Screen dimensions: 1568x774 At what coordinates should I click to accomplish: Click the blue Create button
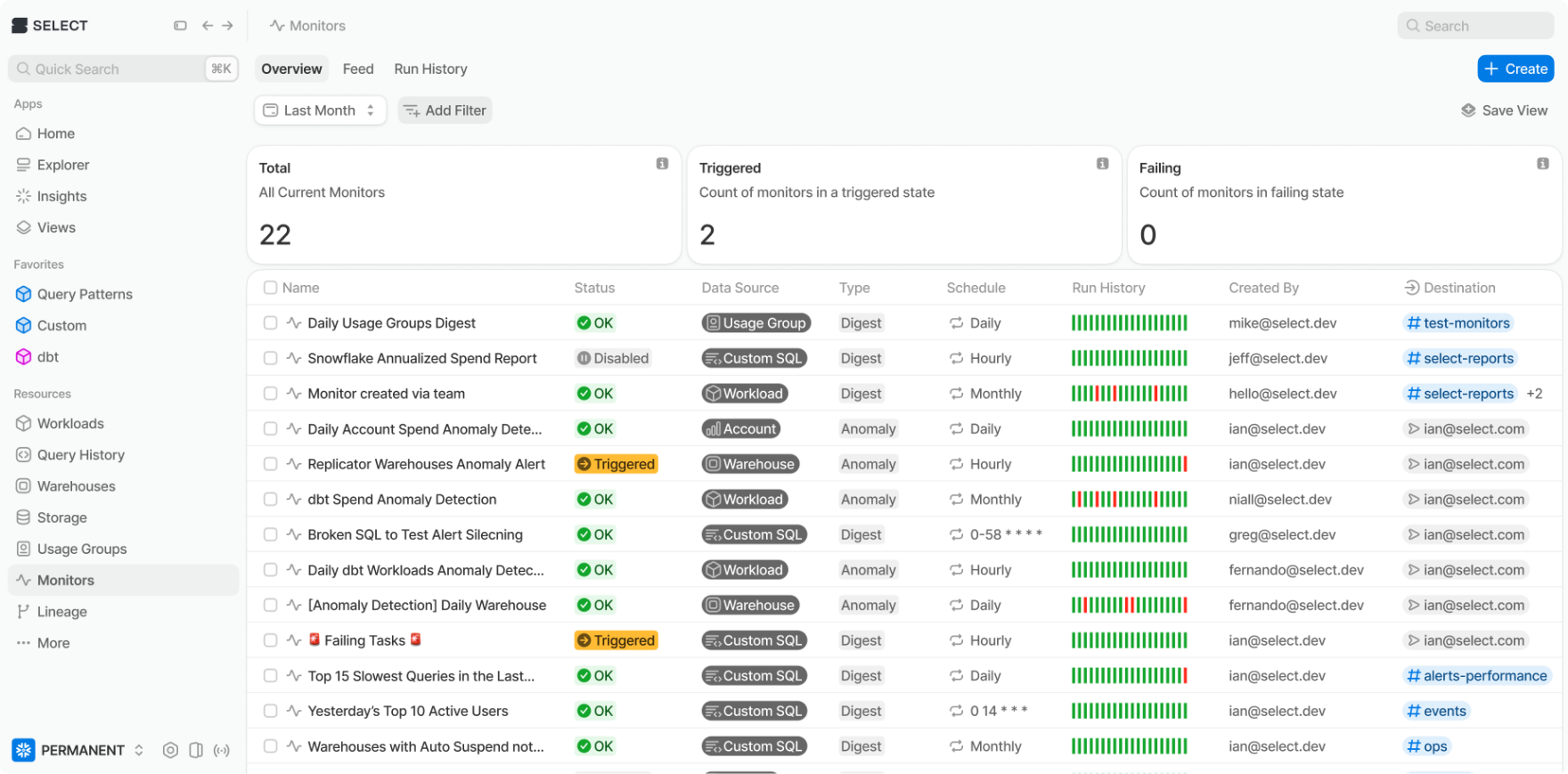pos(1515,69)
